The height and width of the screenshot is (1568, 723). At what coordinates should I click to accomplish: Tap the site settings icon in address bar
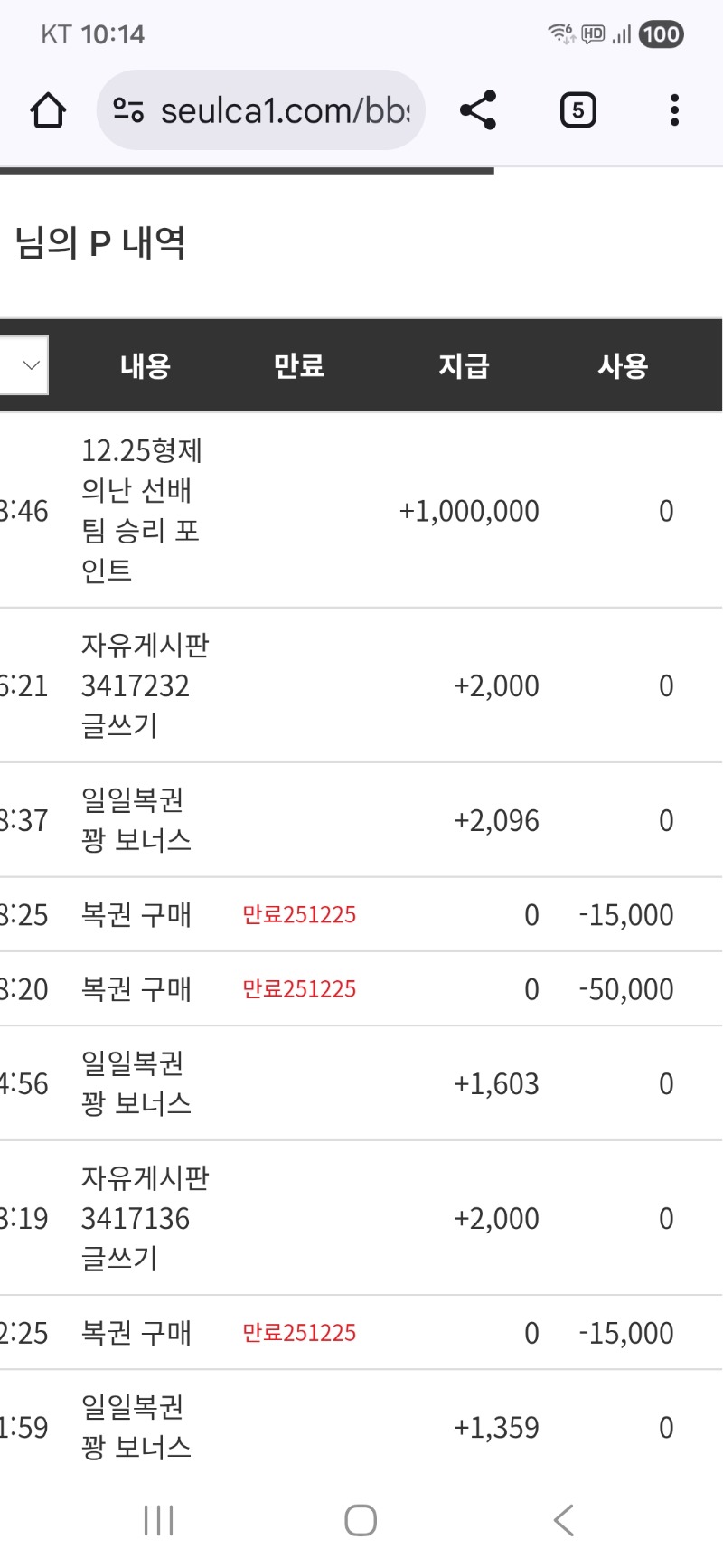coord(128,111)
